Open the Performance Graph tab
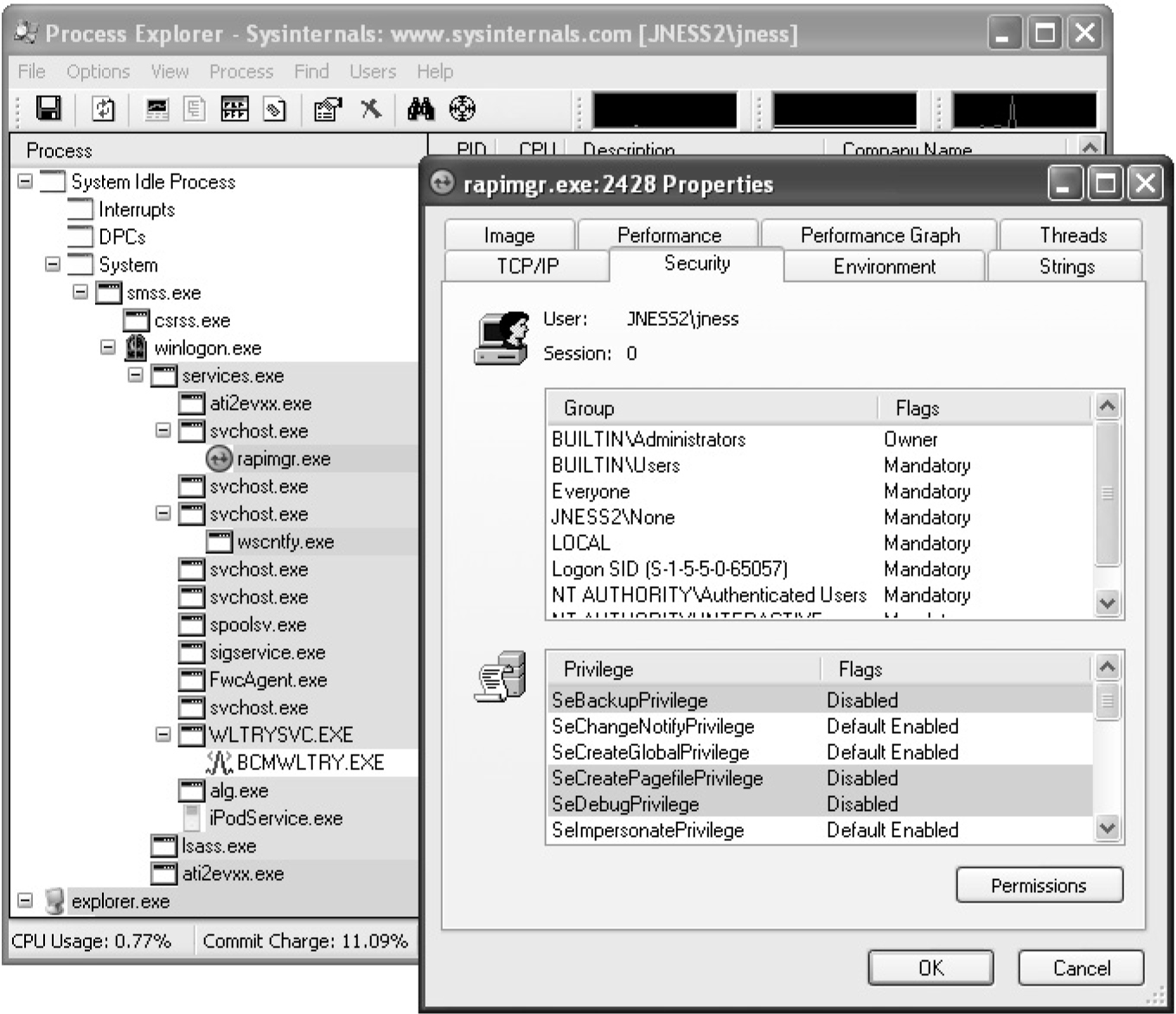Viewport: 1176px width, 1014px height. pyautogui.click(x=879, y=235)
